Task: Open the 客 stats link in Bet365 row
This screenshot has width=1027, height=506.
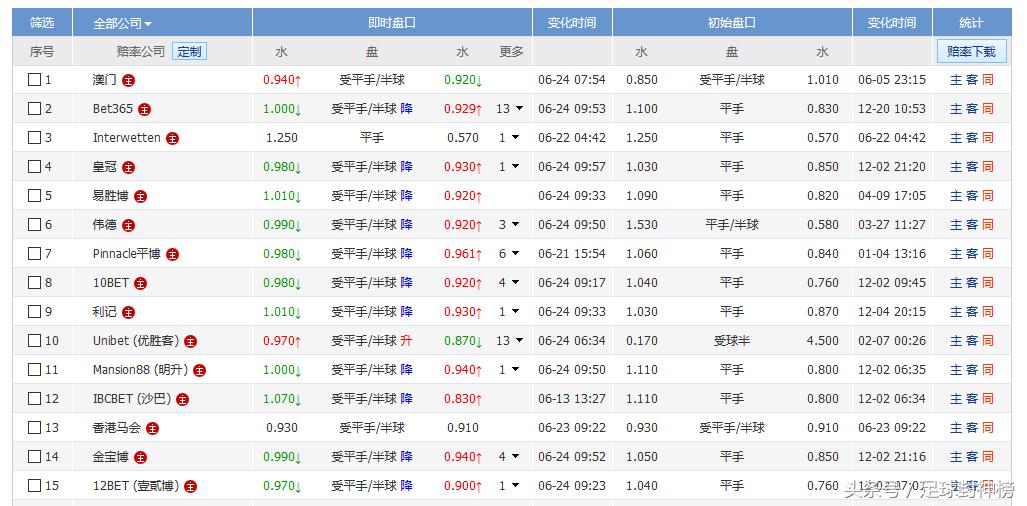Action: 971,109
